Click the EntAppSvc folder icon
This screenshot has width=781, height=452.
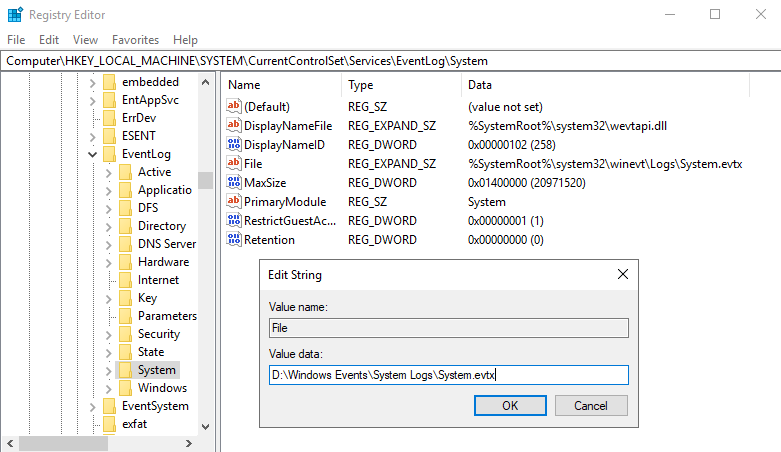[109, 100]
